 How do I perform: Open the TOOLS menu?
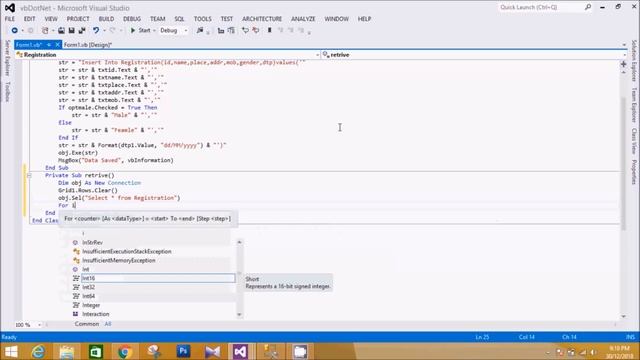(x=202, y=19)
